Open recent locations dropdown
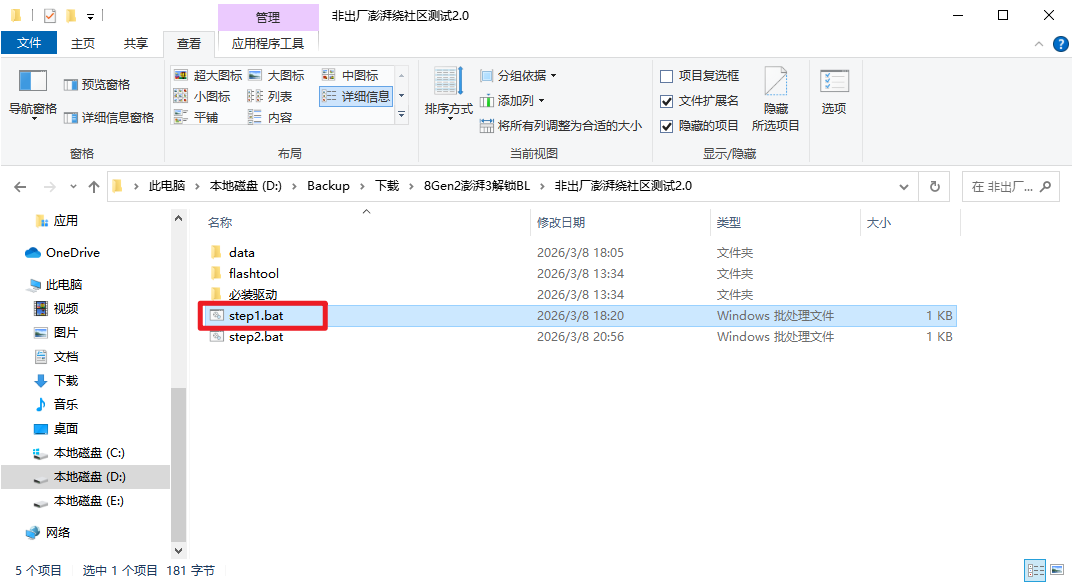The width and height of the screenshot is (1073, 583). coord(73,187)
